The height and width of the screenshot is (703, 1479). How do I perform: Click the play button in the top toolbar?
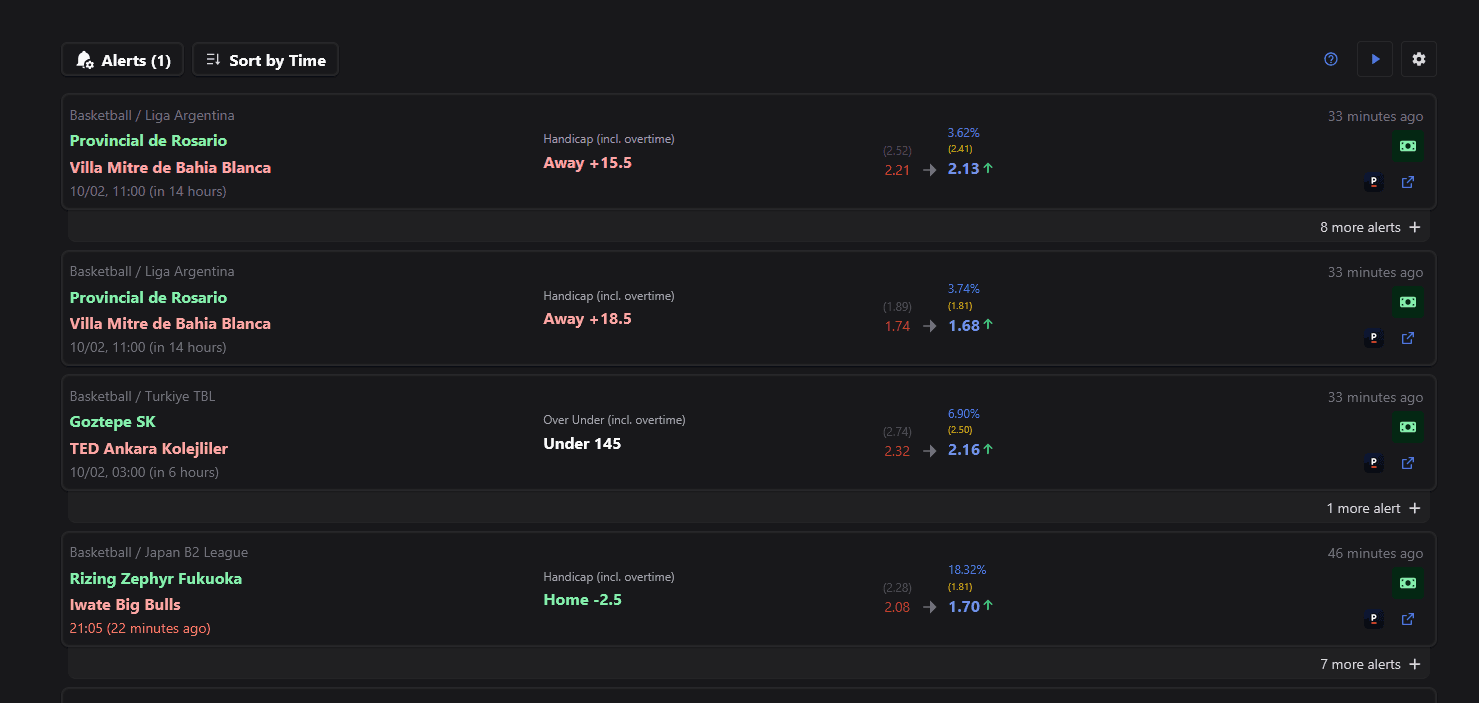1374,59
